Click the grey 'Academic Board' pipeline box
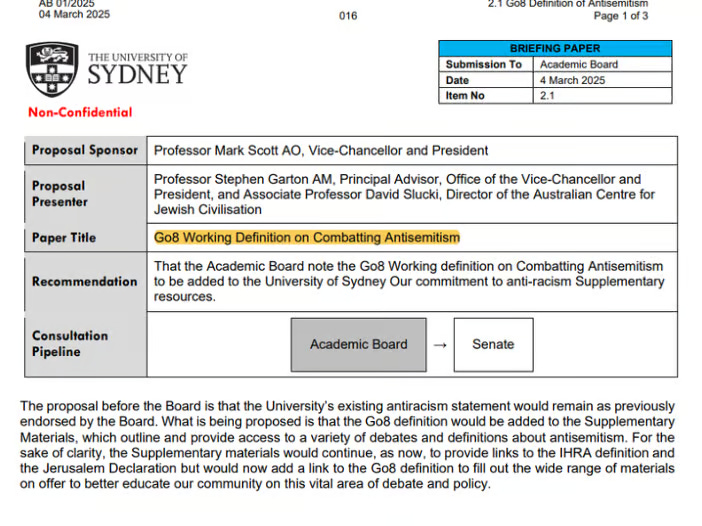This screenshot has width=702, height=526. point(359,345)
